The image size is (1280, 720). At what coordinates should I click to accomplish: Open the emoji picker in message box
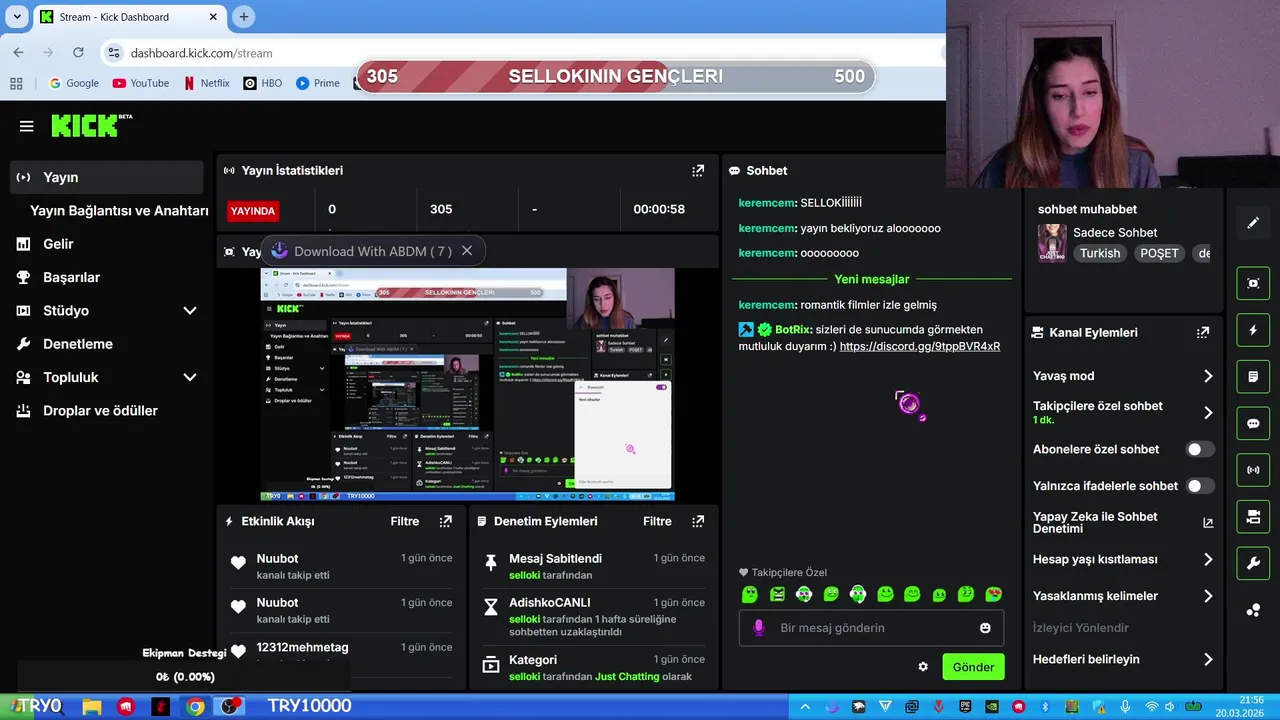coord(985,628)
